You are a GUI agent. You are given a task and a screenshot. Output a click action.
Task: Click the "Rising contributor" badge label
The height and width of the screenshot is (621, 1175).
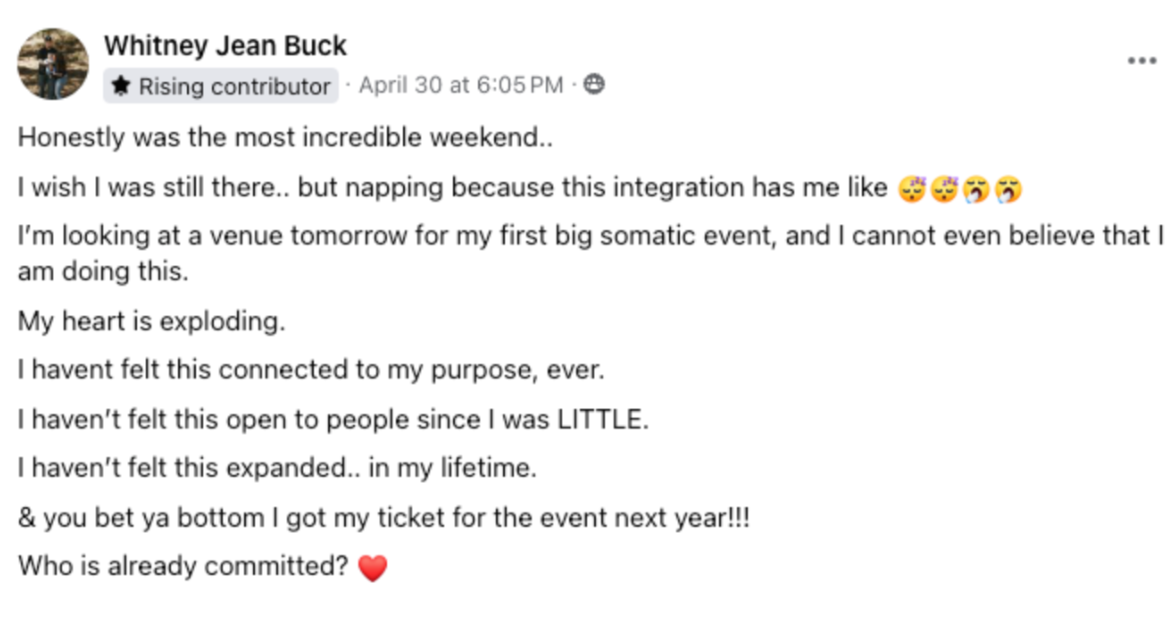point(234,87)
